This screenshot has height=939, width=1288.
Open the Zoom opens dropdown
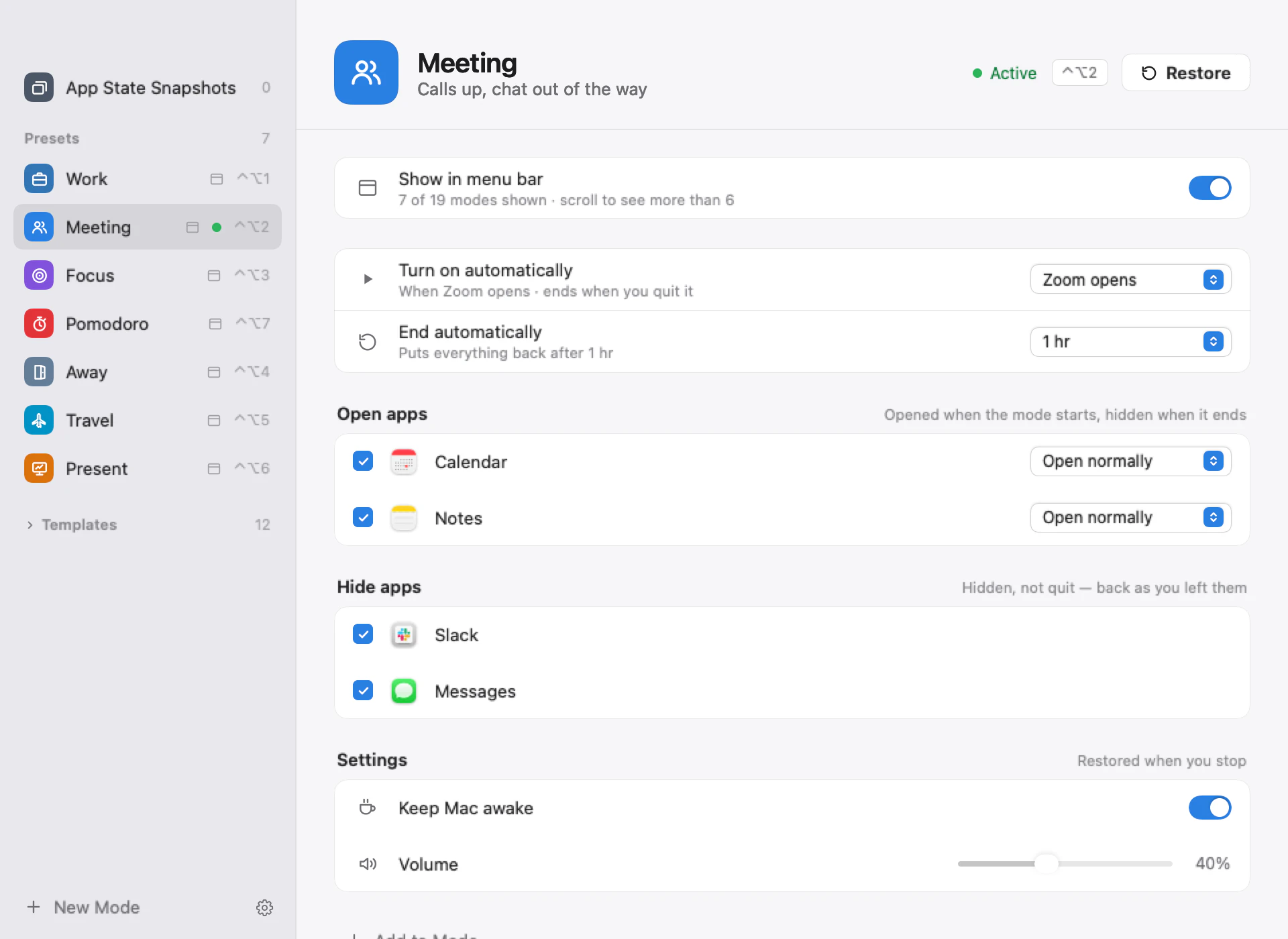point(1130,280)
